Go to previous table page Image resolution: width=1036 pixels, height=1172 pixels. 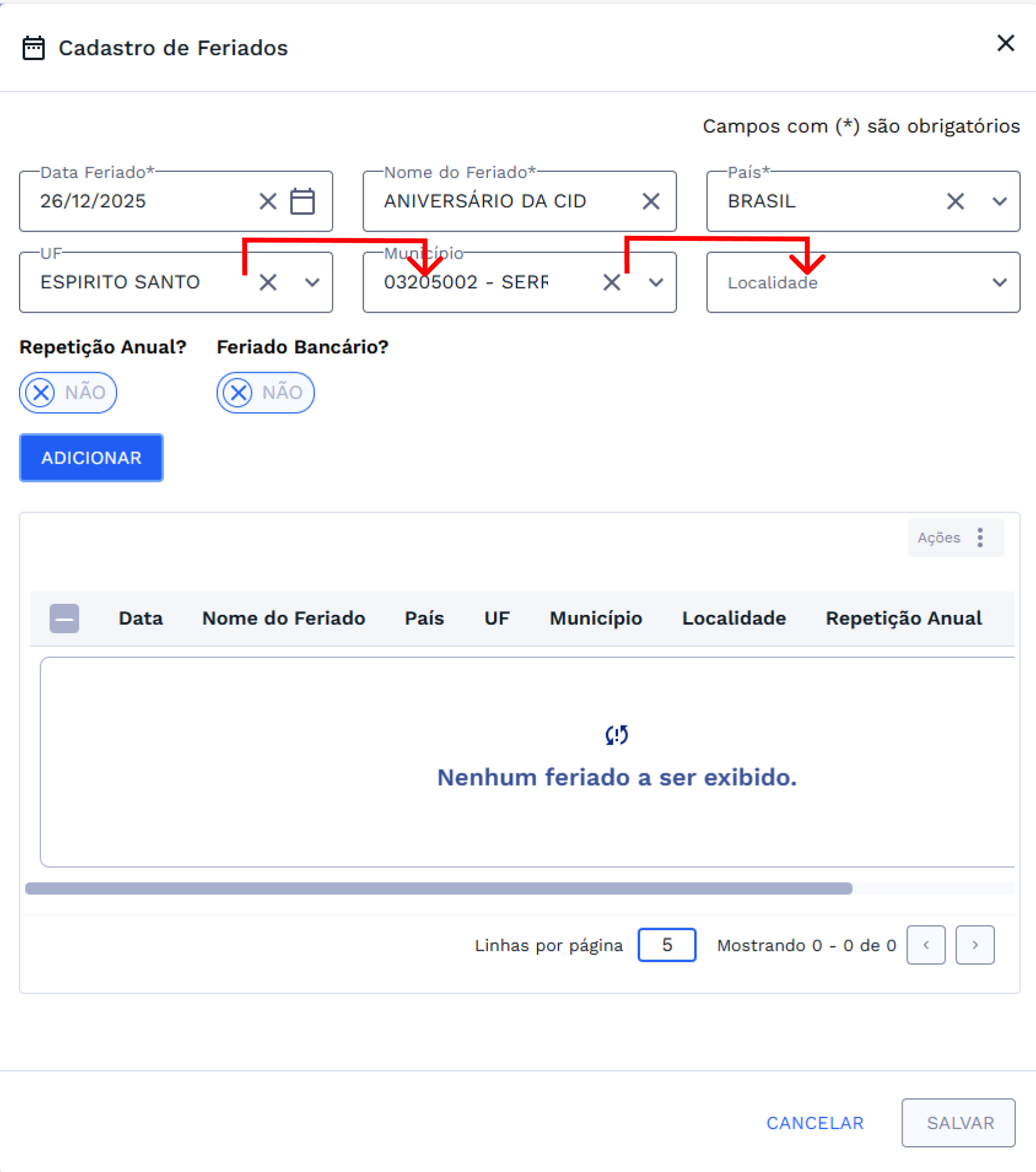925,945
